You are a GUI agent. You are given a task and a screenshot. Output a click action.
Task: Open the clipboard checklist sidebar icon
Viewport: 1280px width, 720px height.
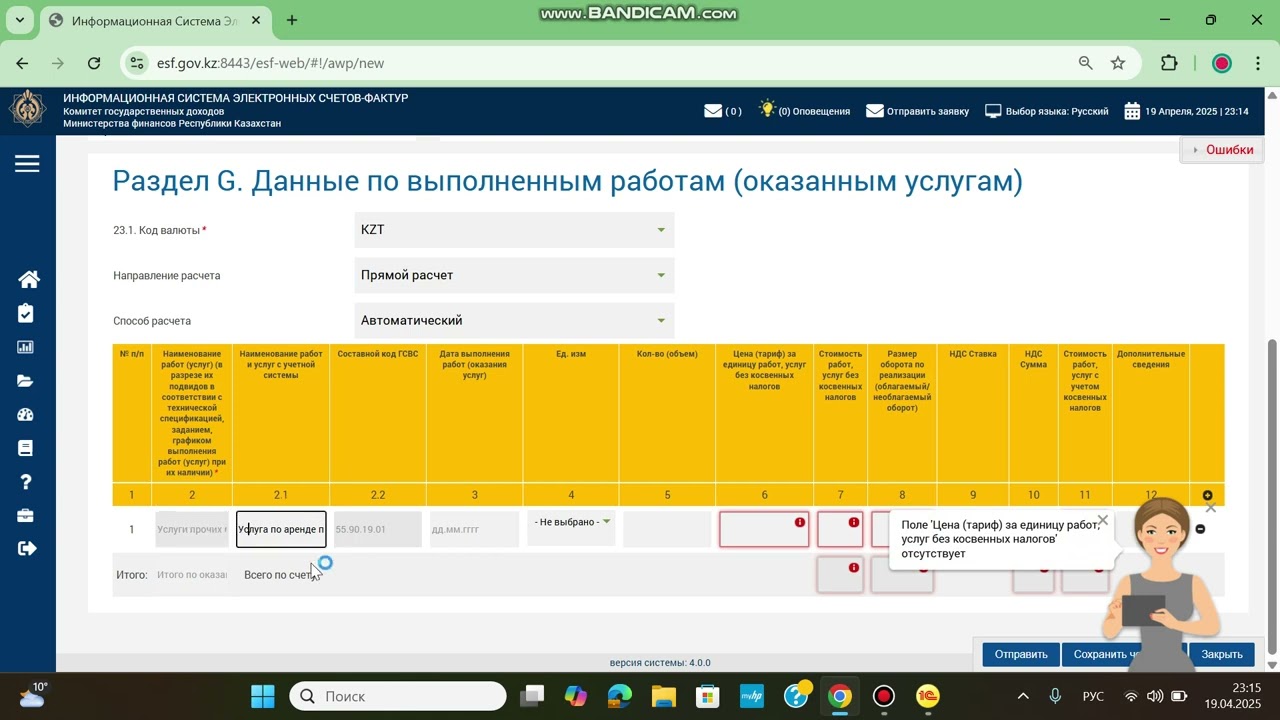click(x=26, y=314)
